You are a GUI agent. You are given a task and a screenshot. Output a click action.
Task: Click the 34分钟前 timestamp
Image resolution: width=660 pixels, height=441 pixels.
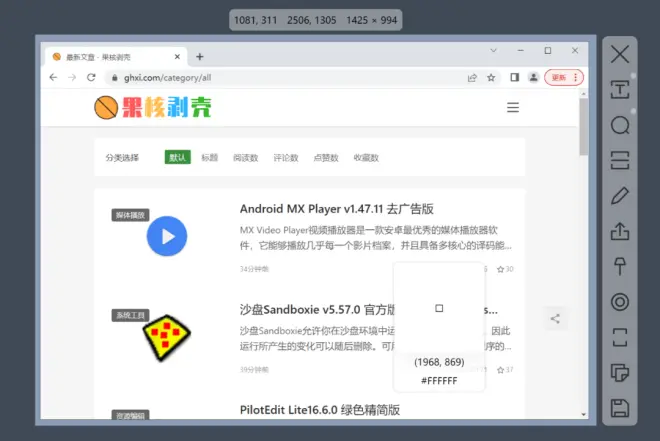tap(254, 269)
